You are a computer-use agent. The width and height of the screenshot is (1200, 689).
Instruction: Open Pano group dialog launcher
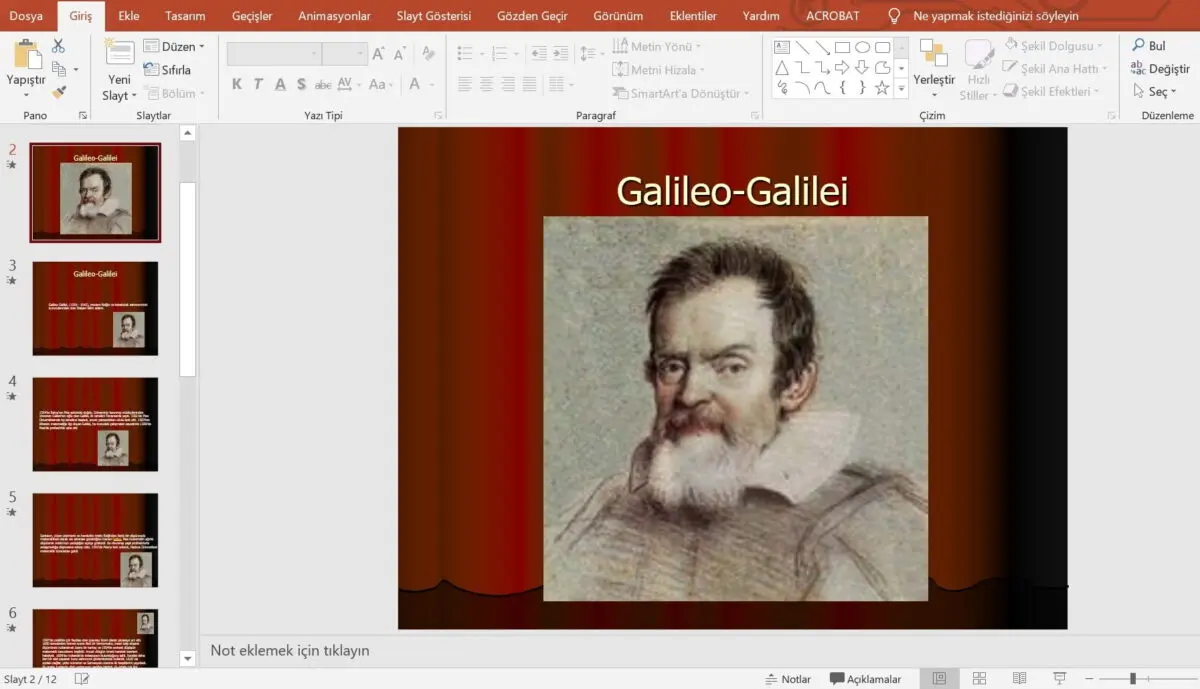click(x=83, y=116)
